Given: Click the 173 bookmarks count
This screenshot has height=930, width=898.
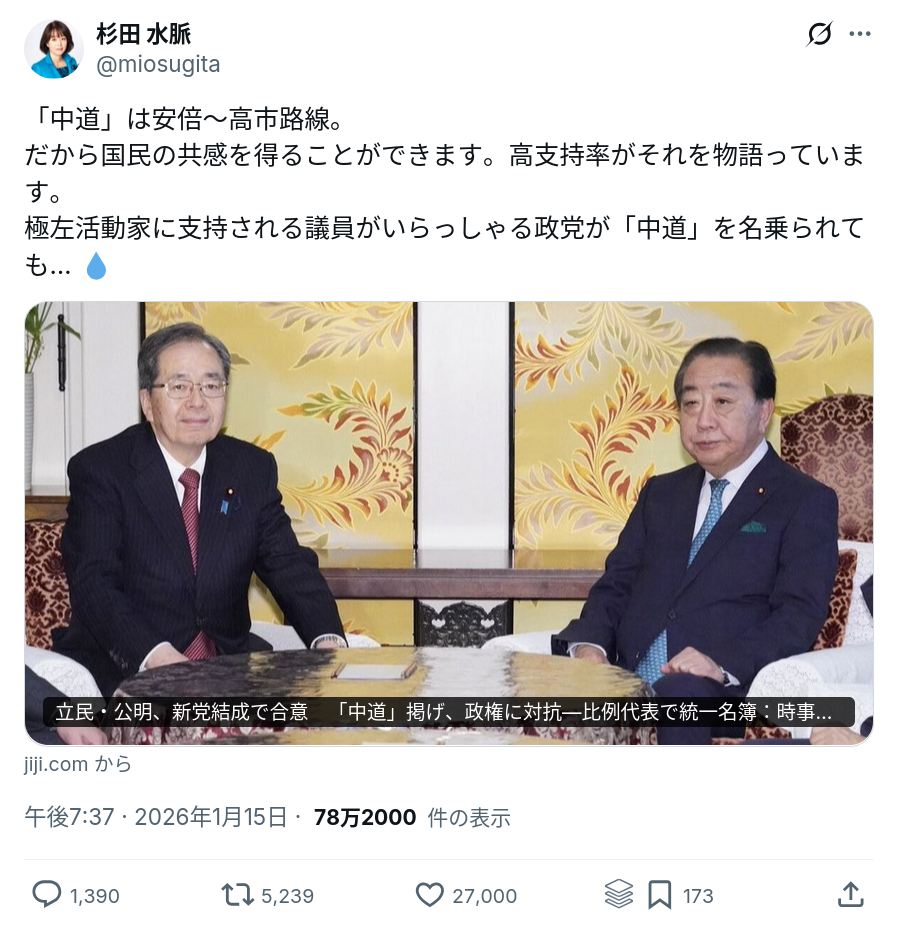Looking at the screenshot, I should [x=698, y=896].
